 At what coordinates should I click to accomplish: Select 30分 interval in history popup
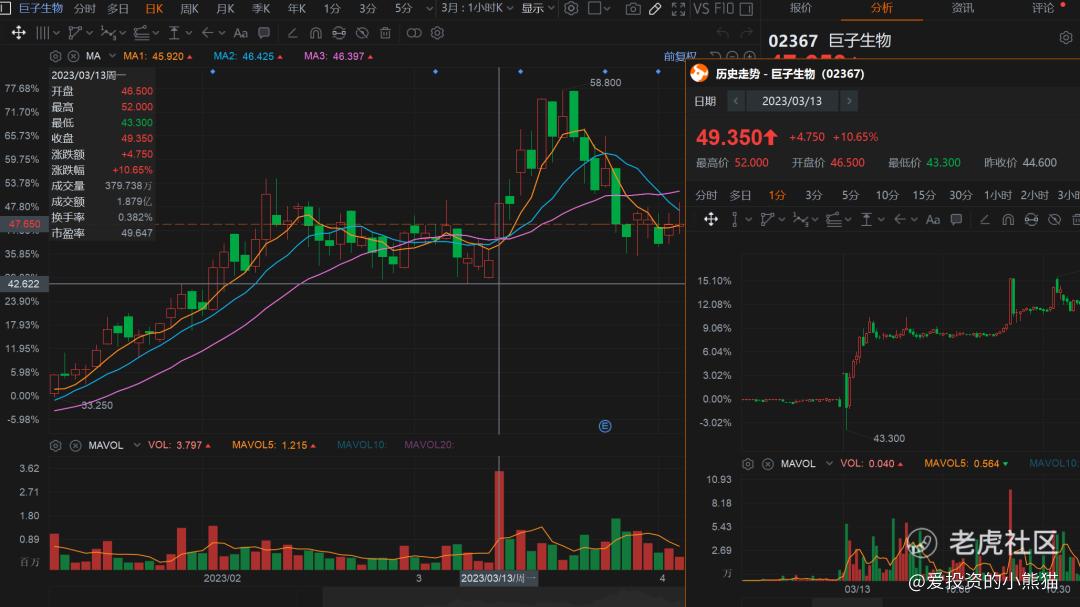pos(960,196)
